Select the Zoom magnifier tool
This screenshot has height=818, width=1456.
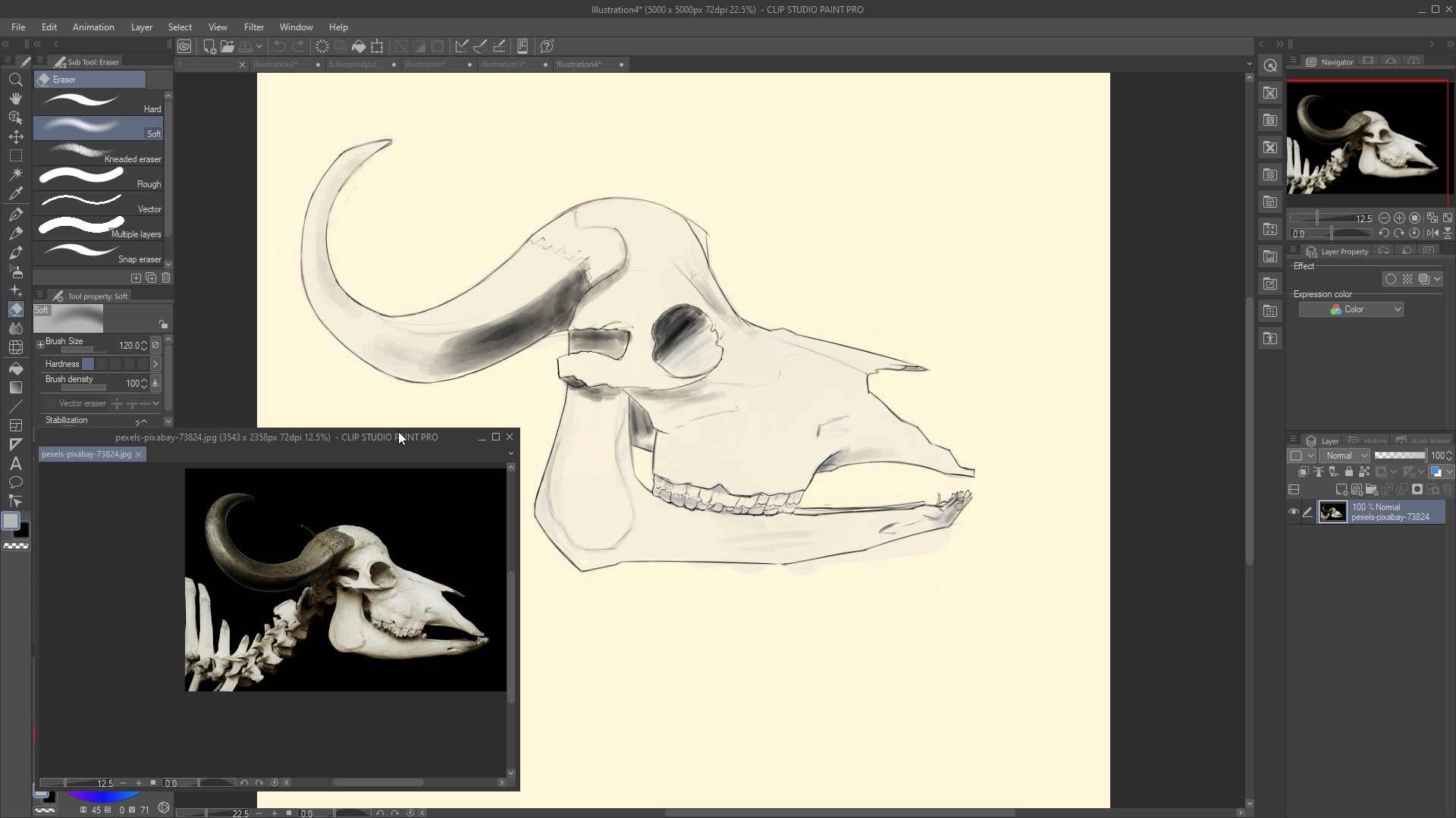pos(15,80)
